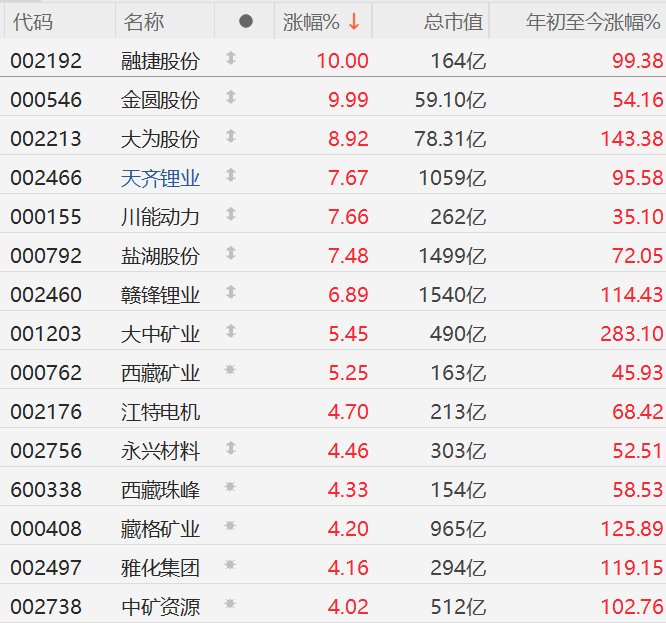Open the stock code 002192
666x623 pixels.
point(46,61)
